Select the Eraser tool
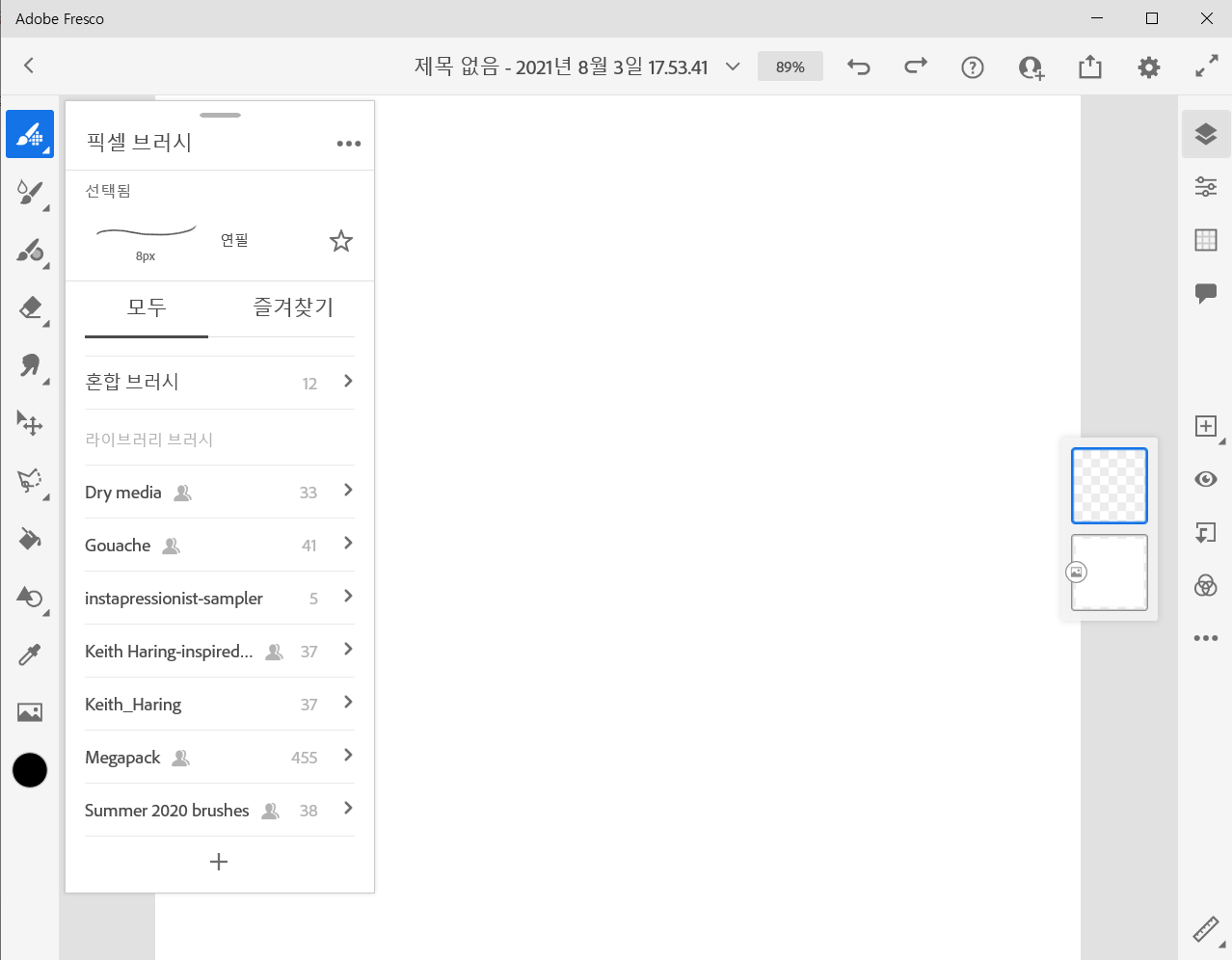Image resolution: width=1232 pixels, height=960 pixels. point(30,307)
